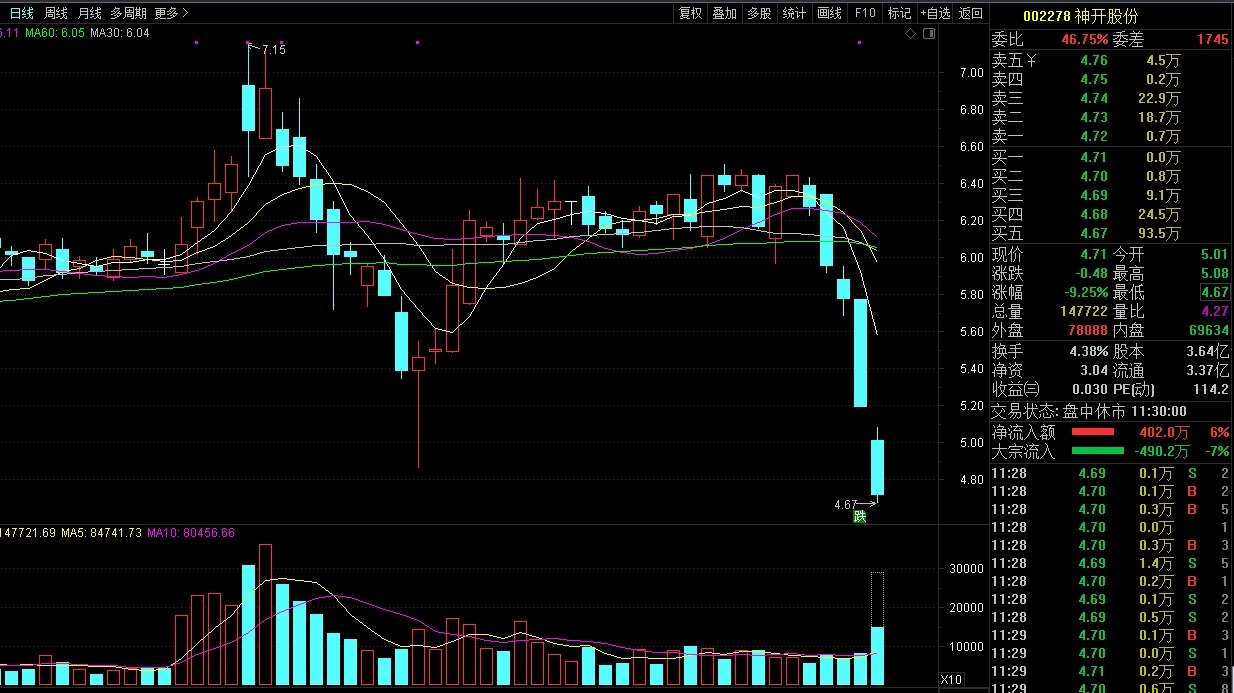
Task: Click the 返回 back button
Action: click(x=970, y=13)
